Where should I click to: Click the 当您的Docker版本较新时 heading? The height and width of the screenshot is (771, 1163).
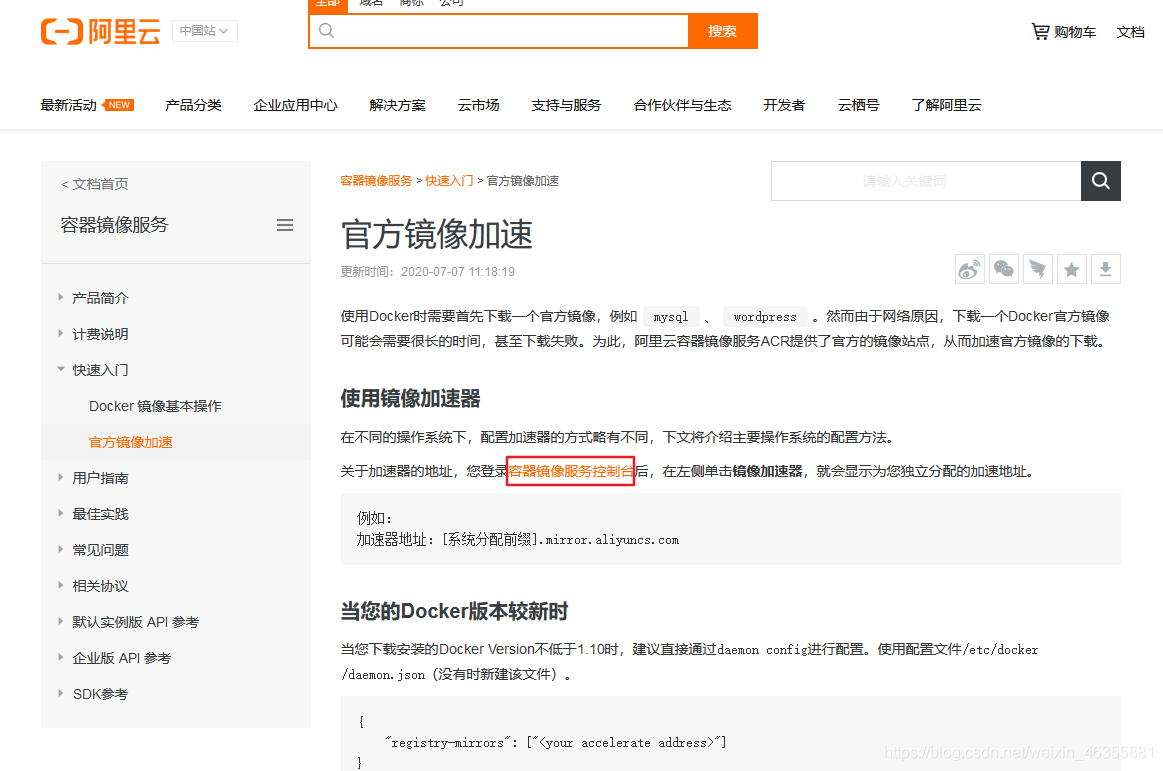click(454, 611)
